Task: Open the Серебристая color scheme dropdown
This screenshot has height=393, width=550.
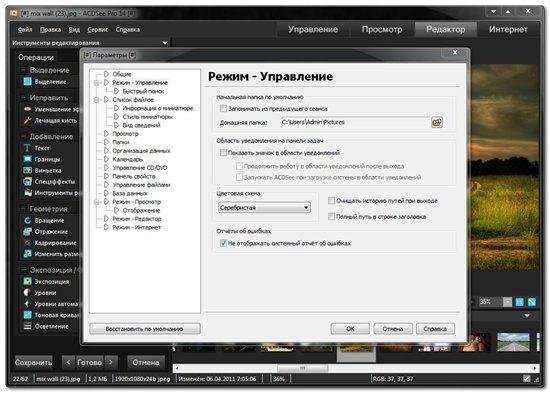Action: 264,207
